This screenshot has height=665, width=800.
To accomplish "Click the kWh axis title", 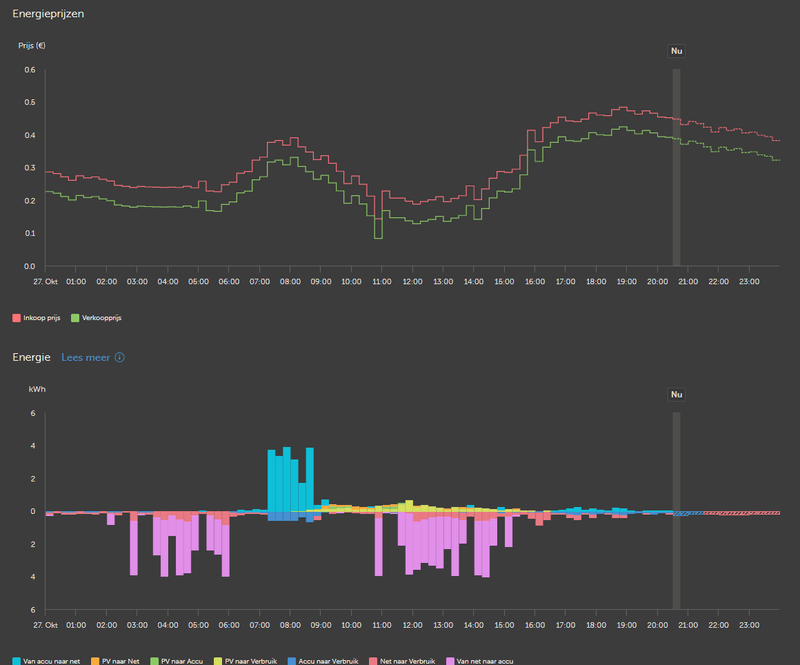I will point(37,389).
